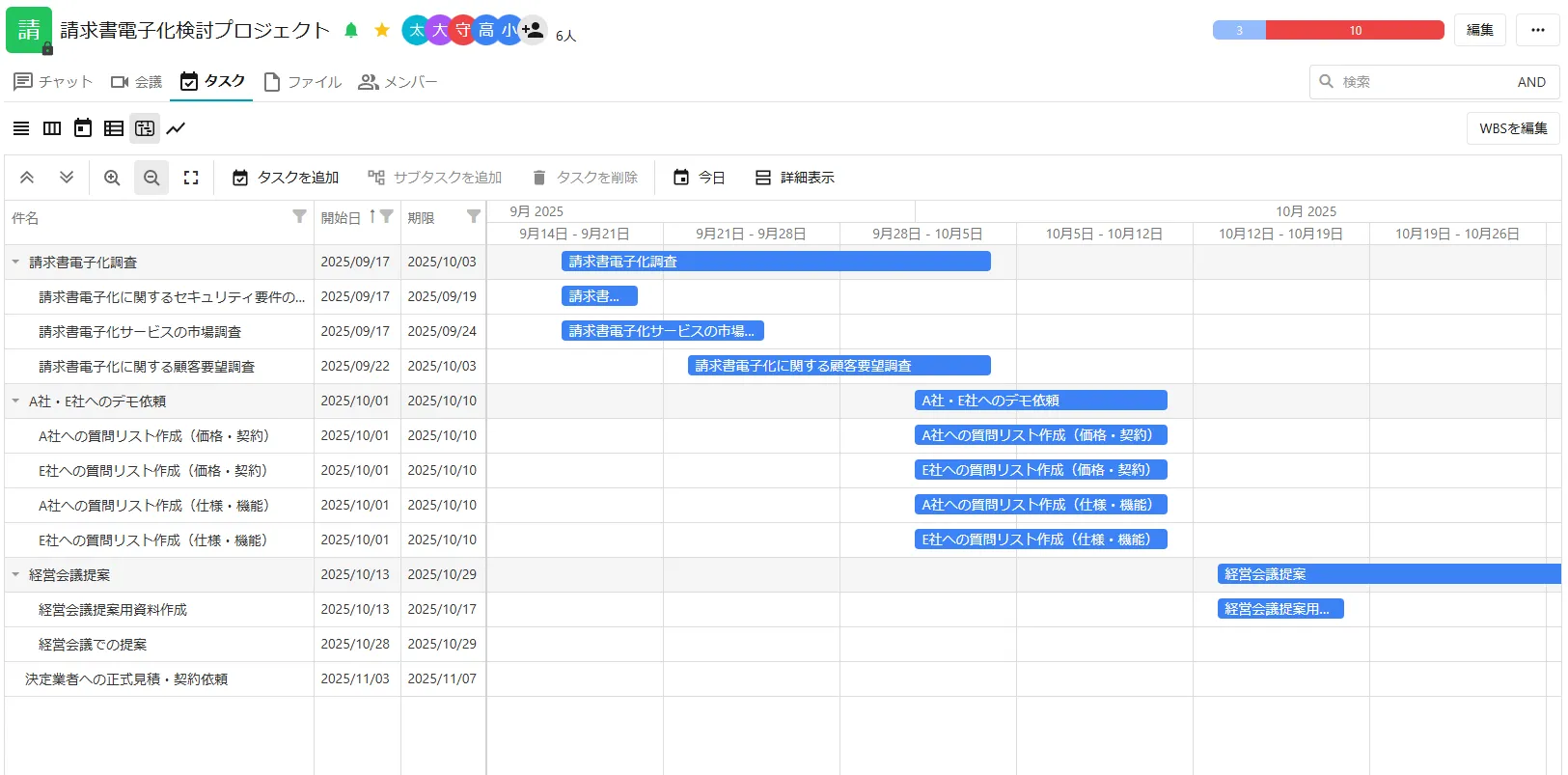Toggle the favorite star for project
Screen dimensions: 1568x775
[x=382, y=30]
